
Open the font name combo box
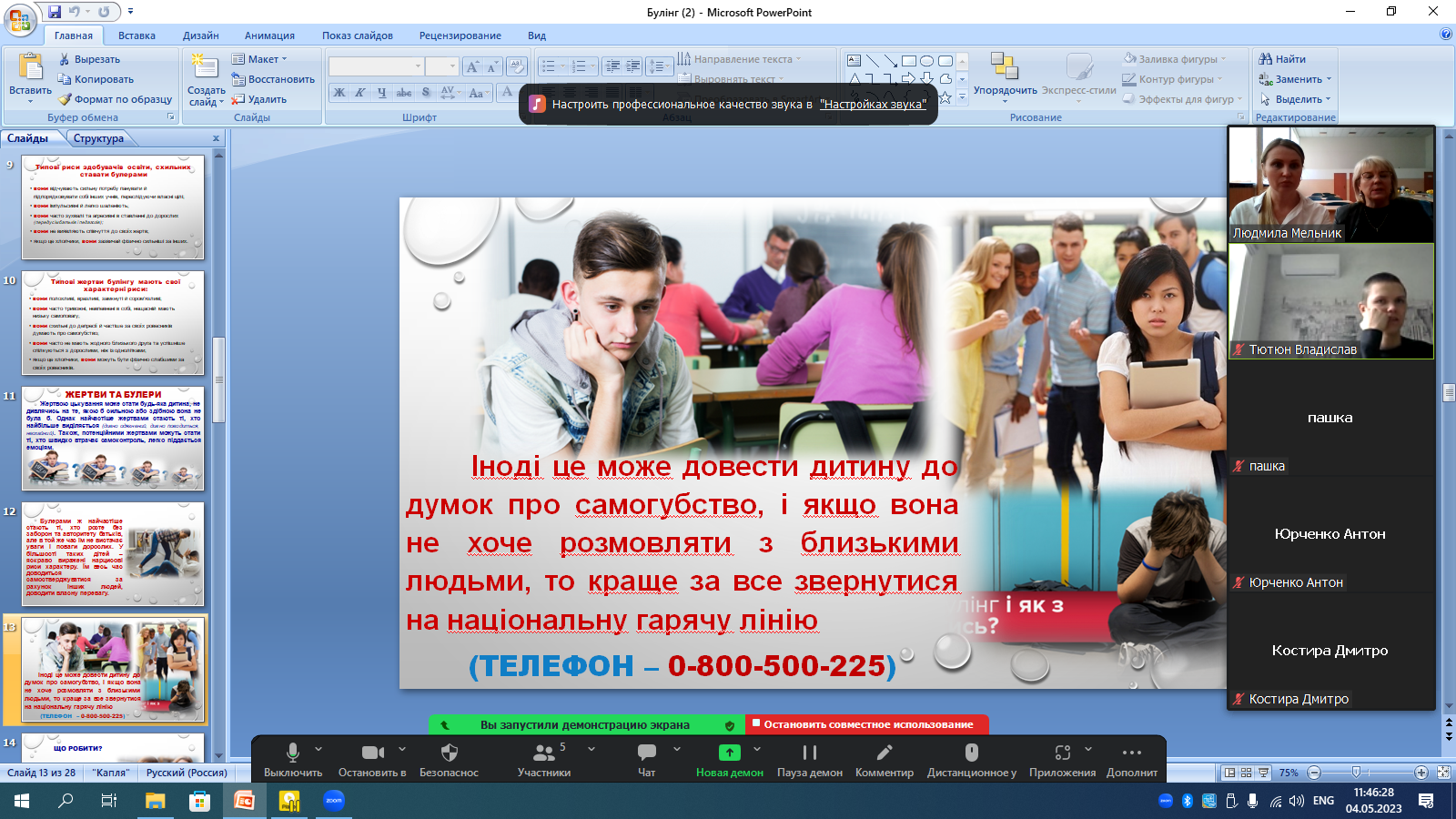(x=377, y=66)
